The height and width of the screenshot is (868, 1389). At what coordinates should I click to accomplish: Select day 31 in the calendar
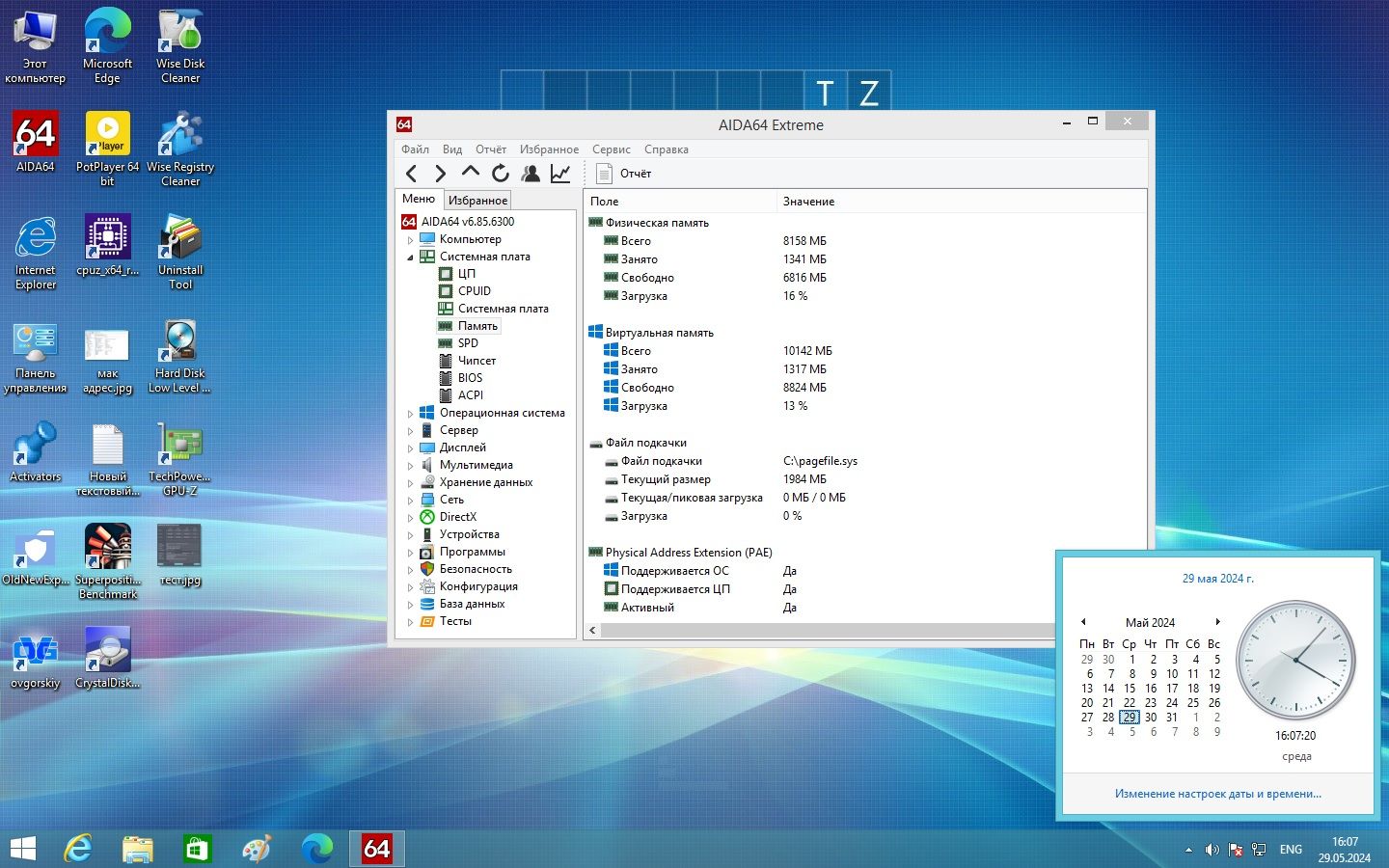pyautogui.click(x=1172, y=718)
